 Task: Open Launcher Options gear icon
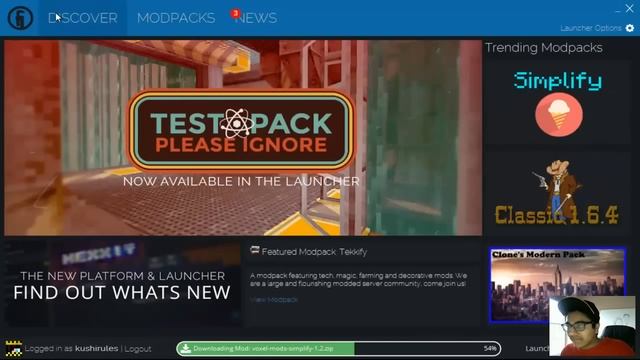[x=630, y=28]
